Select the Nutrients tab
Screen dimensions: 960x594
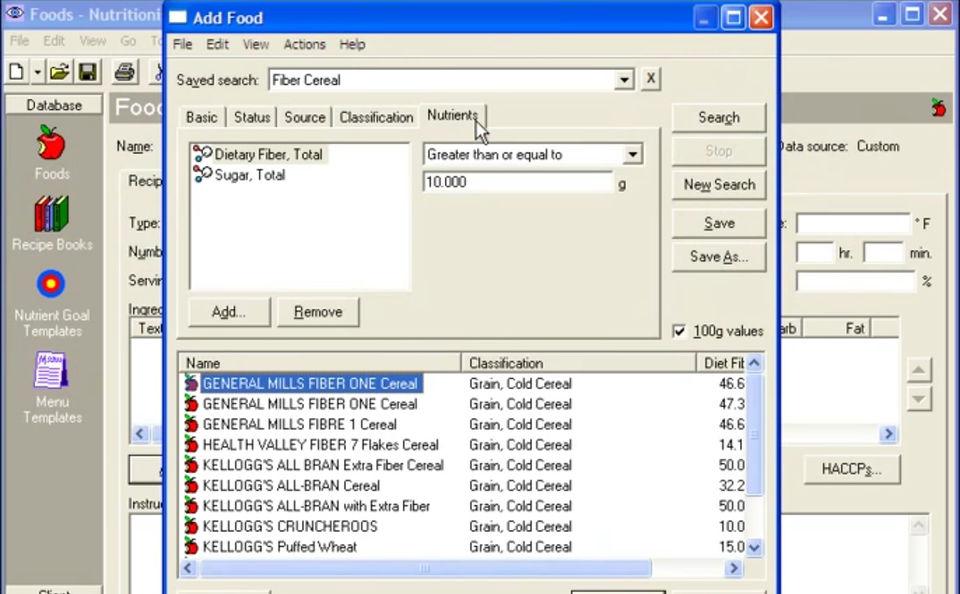tap(452, 115)
